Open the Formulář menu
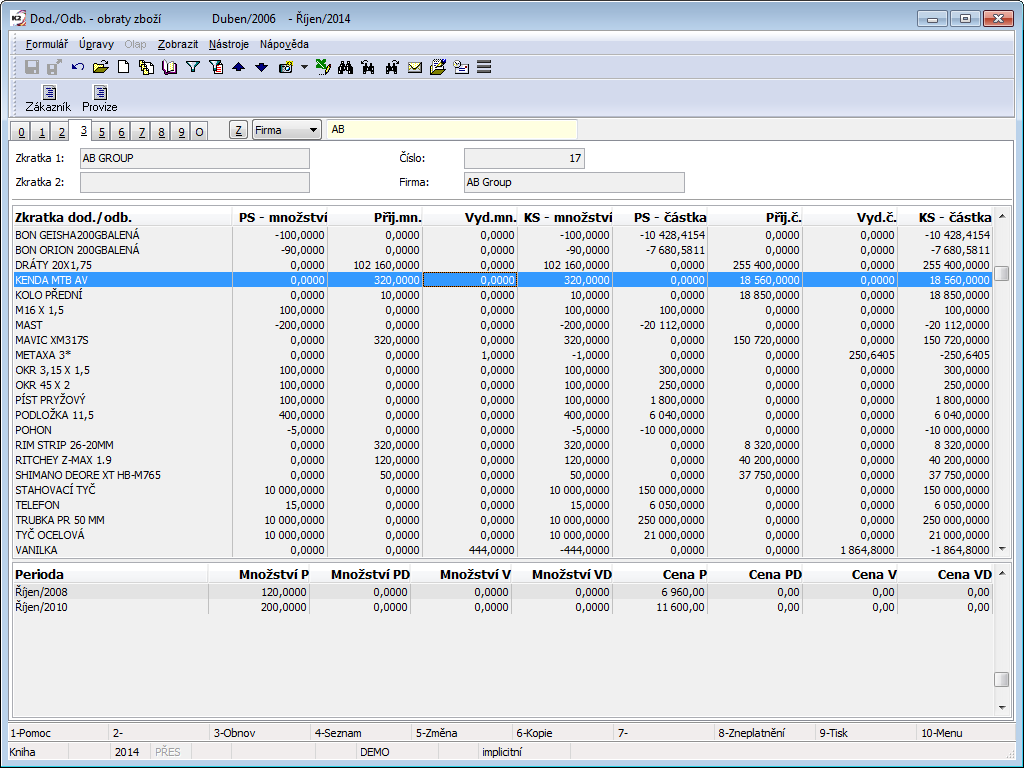 [x=47, y=44]
